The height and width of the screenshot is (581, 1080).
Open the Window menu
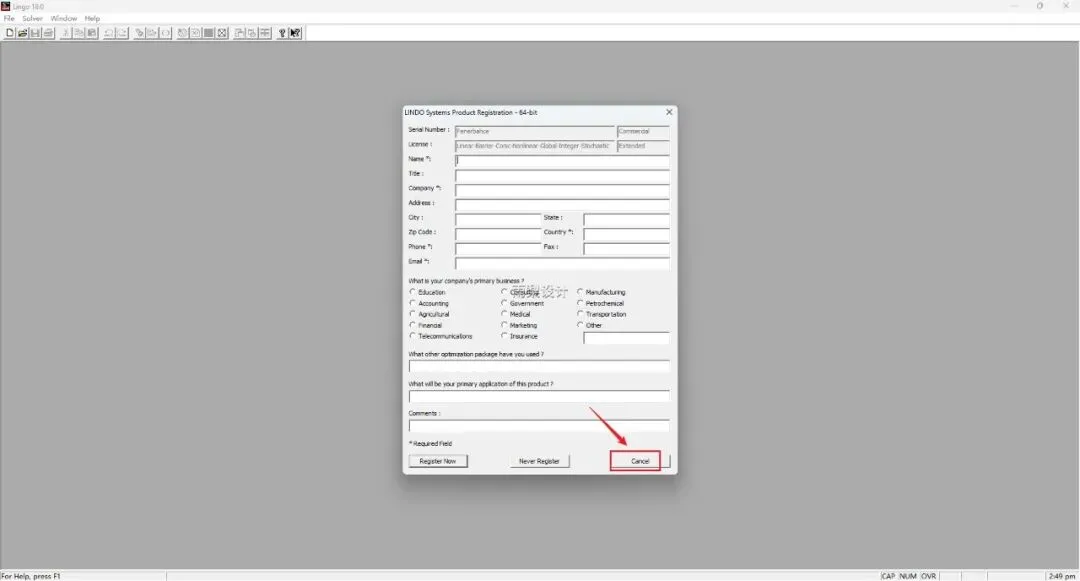click(63, 19)
